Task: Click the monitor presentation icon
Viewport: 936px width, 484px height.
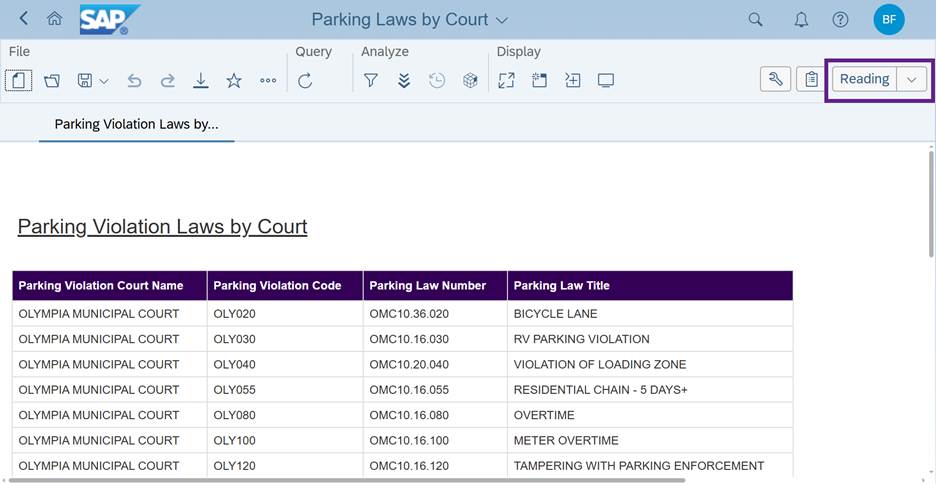Action: pos(606,80)
